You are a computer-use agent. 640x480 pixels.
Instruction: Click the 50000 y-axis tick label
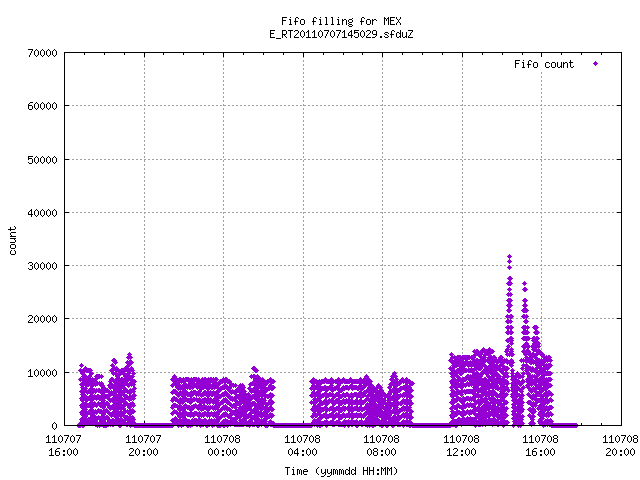(x=42, y=160)
